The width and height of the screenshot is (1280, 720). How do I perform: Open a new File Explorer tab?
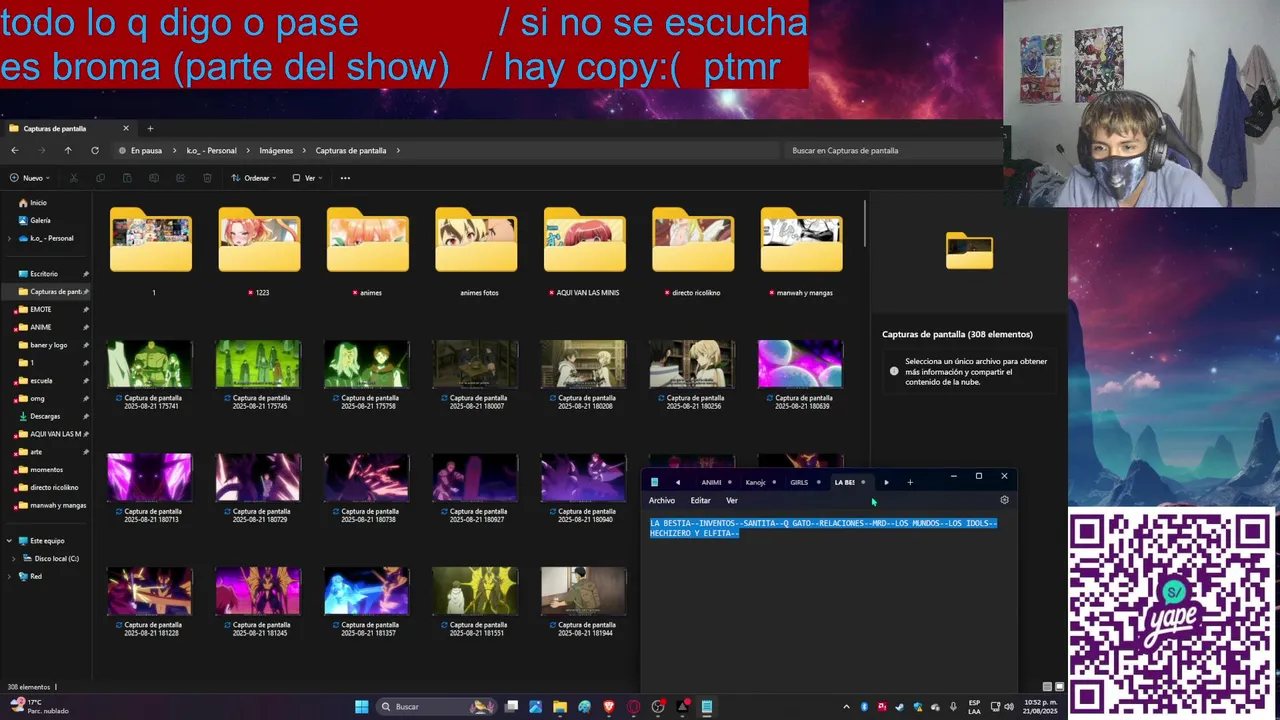150,128
